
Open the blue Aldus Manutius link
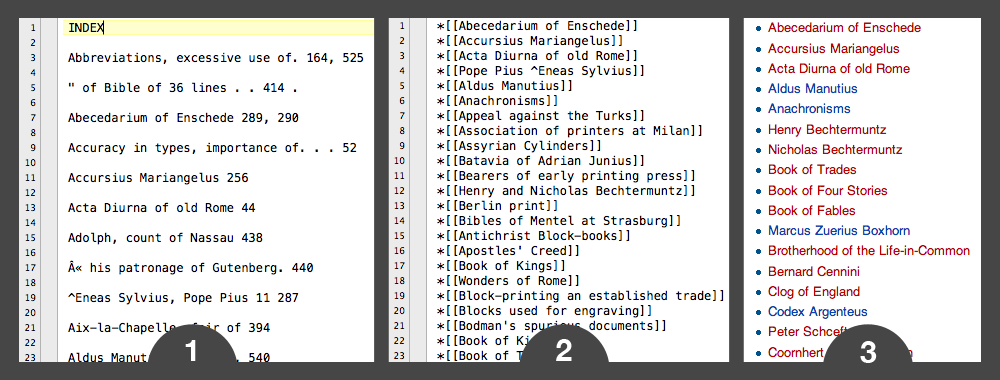tap(812, 89)
